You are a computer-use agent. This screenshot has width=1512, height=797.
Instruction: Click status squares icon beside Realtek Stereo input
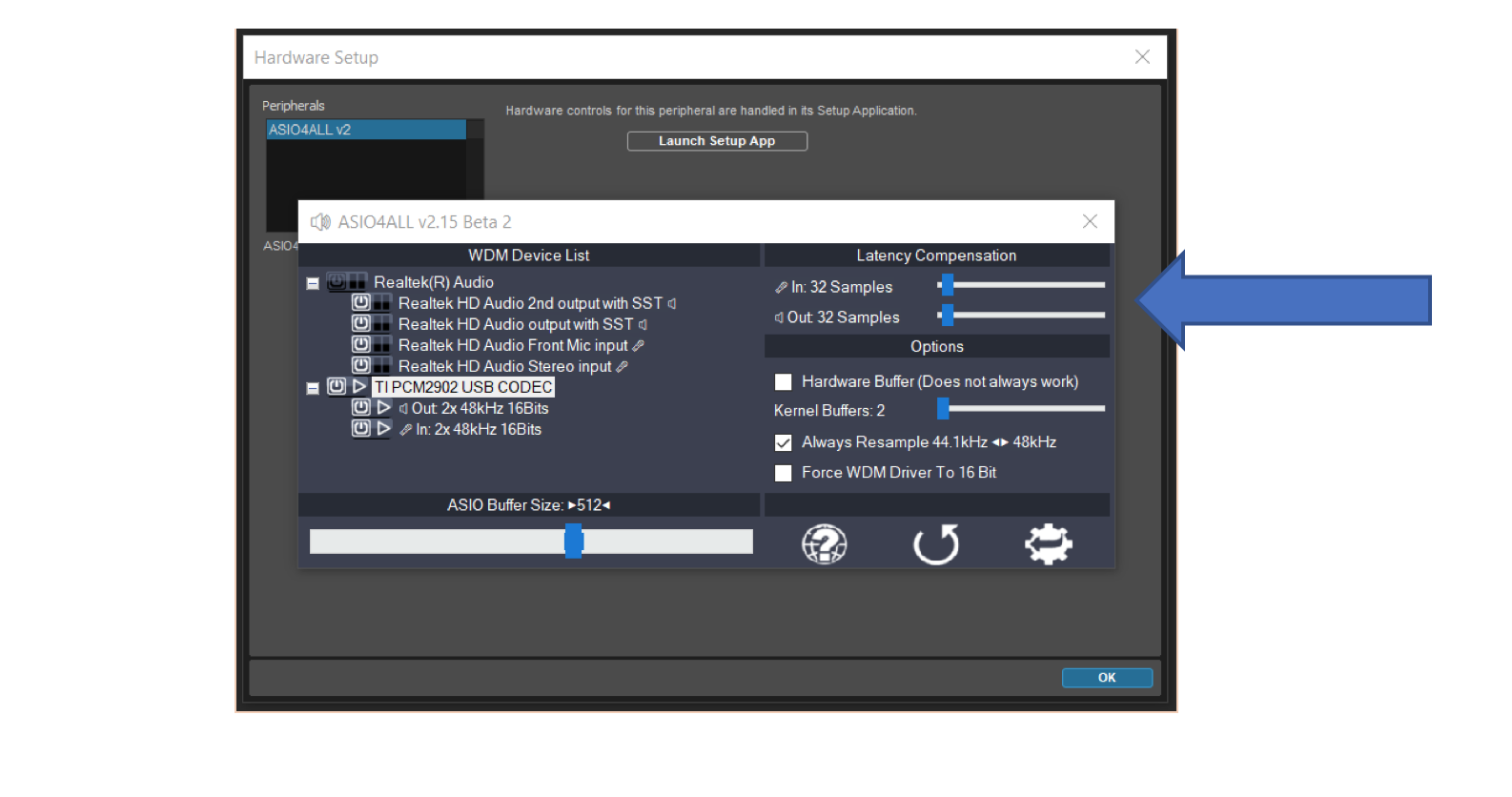[x=382, y=366]
